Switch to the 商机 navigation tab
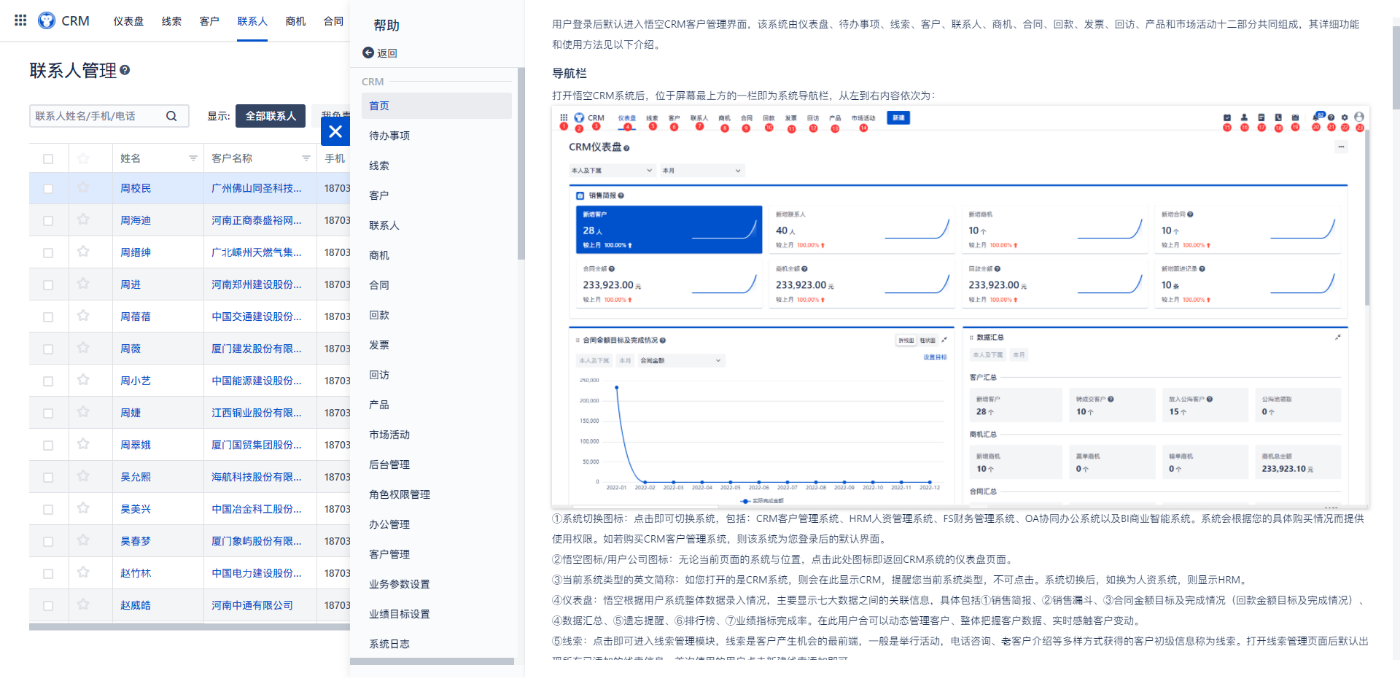 [x=296, y=20]
